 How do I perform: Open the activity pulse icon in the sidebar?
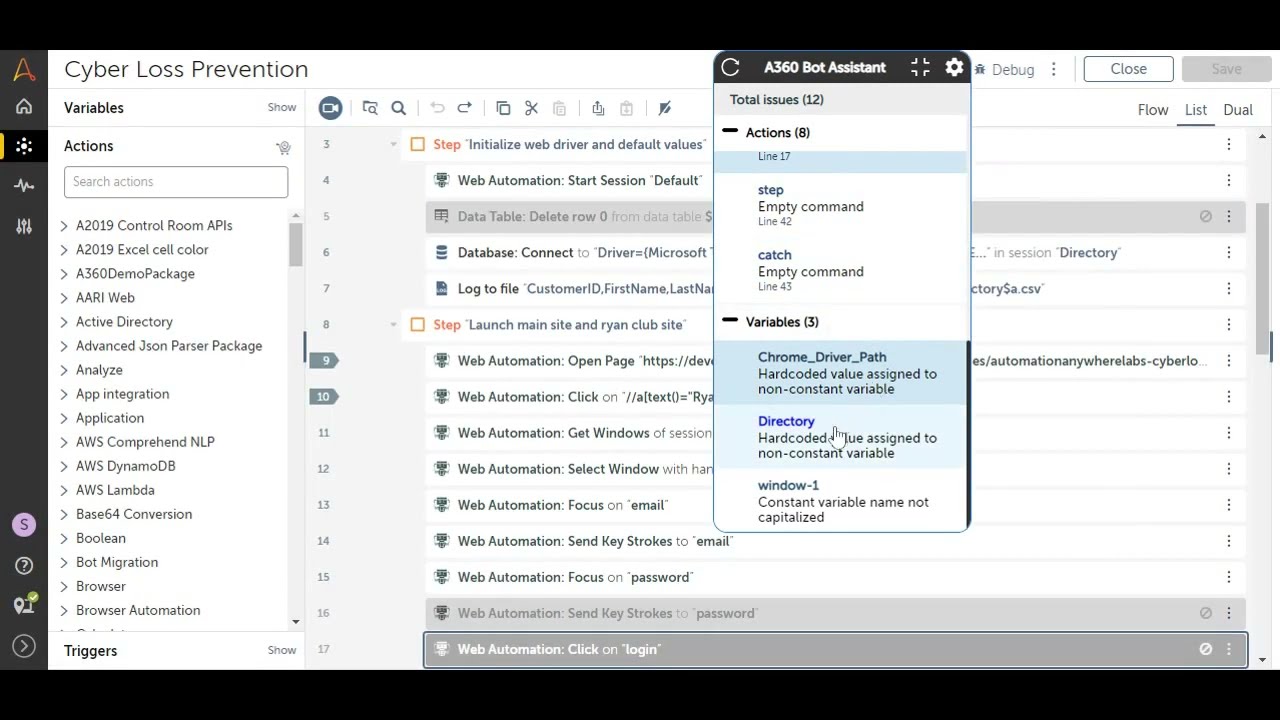click(24, 186)
